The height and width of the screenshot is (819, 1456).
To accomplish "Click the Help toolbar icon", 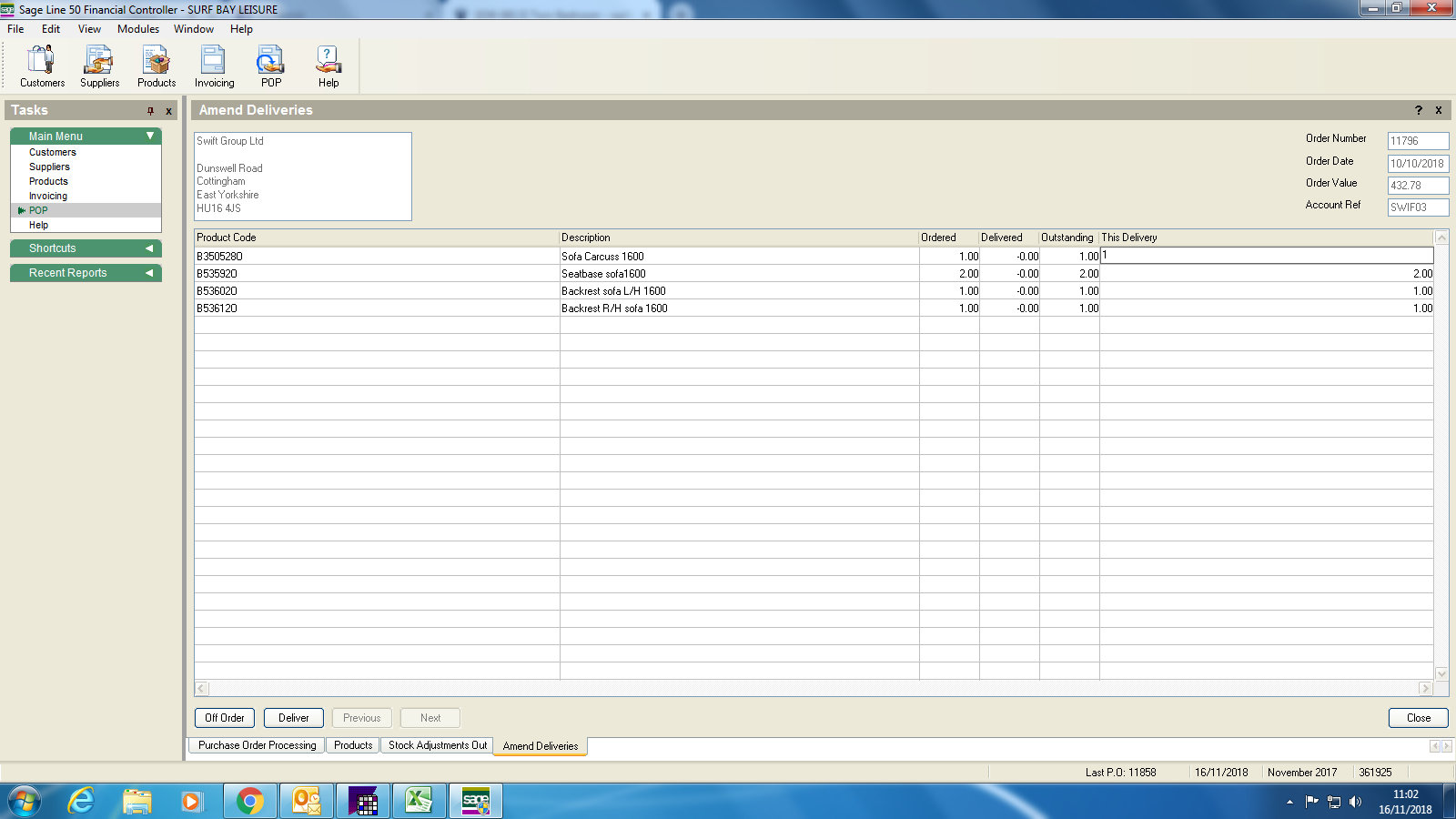I will (329, 66).
